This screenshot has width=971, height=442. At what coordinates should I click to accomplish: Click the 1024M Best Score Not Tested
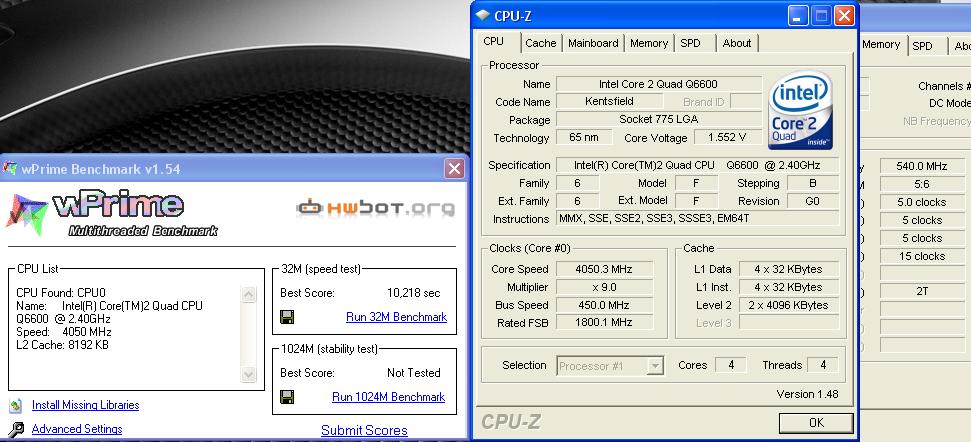click(414, 373)
